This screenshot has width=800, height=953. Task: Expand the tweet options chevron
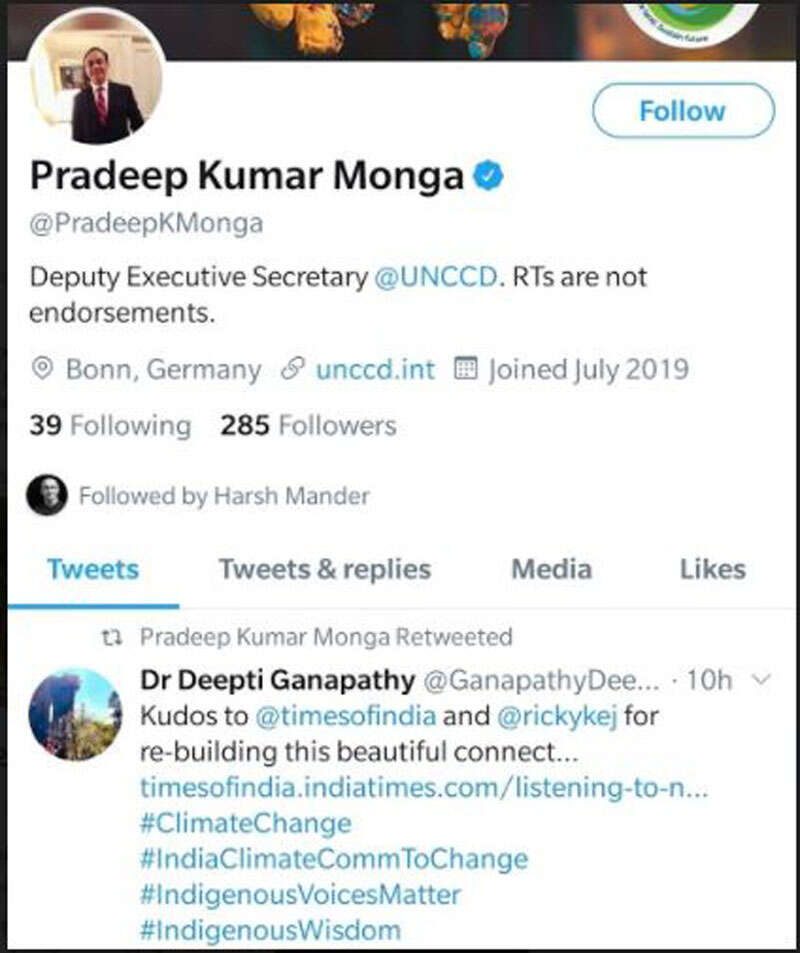pyautogui.click(x=761, y=681)
